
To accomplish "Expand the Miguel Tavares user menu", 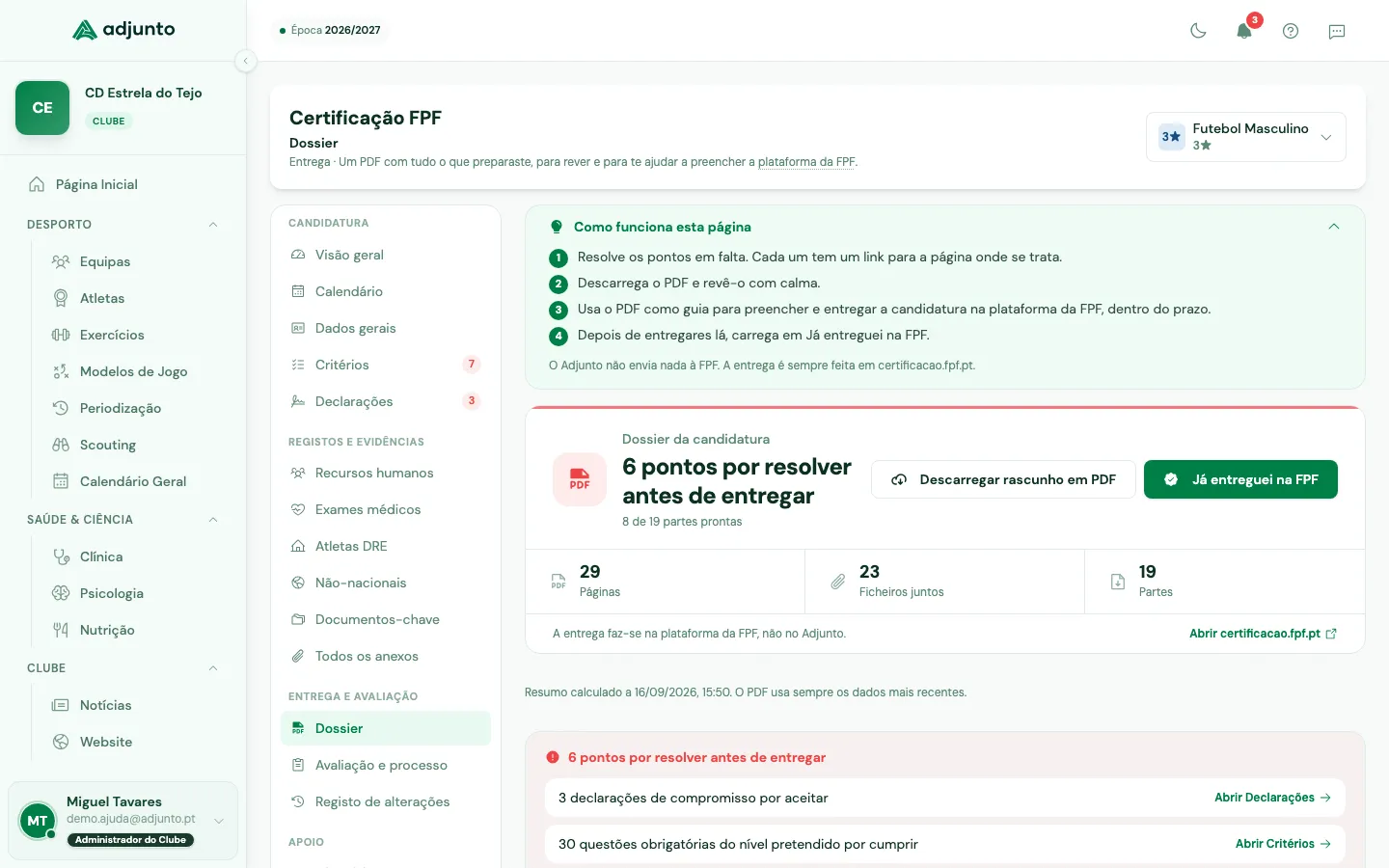I will click(219, 821).
